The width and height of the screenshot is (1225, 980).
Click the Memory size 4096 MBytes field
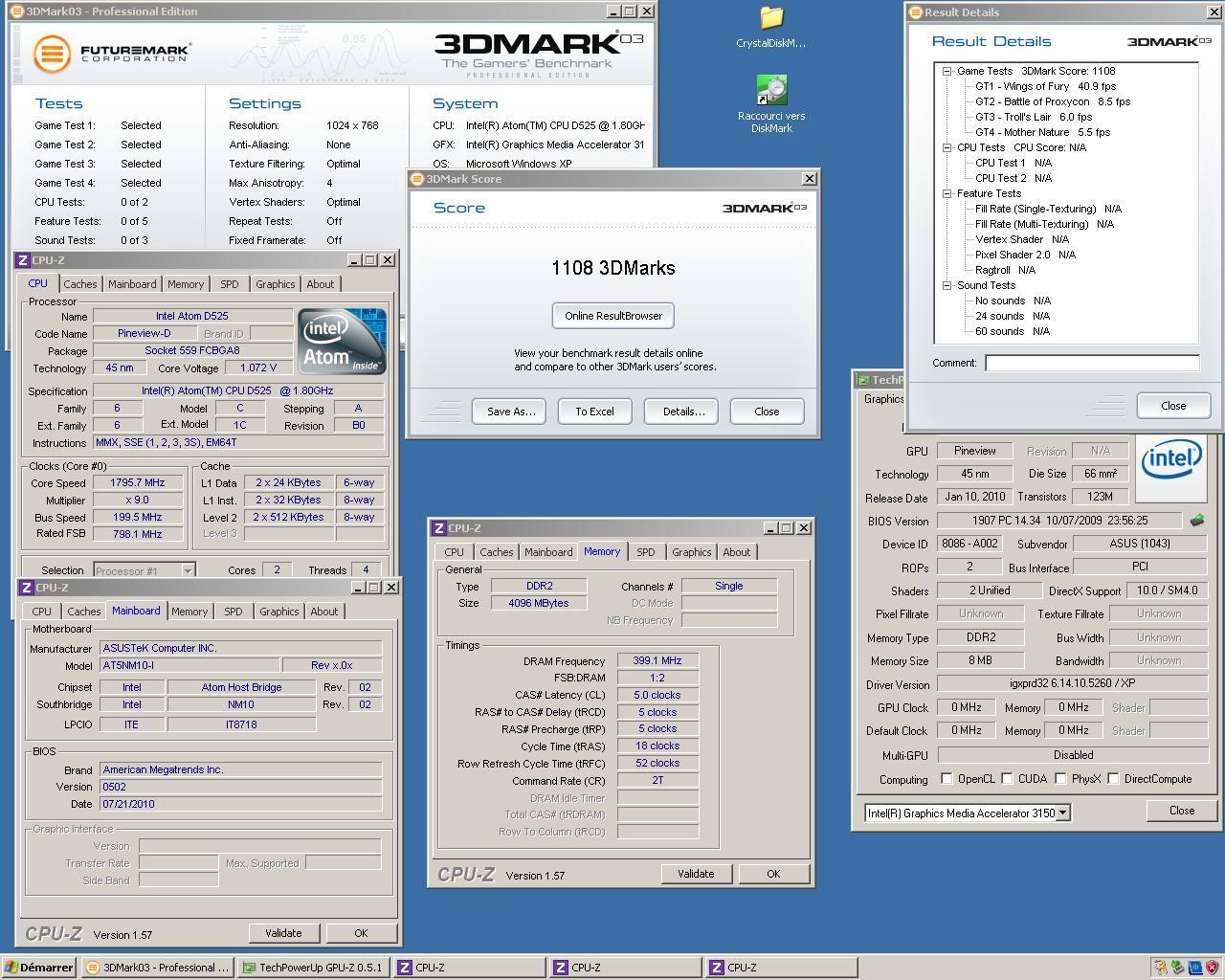pyautogui.click(x=539, y=603)
